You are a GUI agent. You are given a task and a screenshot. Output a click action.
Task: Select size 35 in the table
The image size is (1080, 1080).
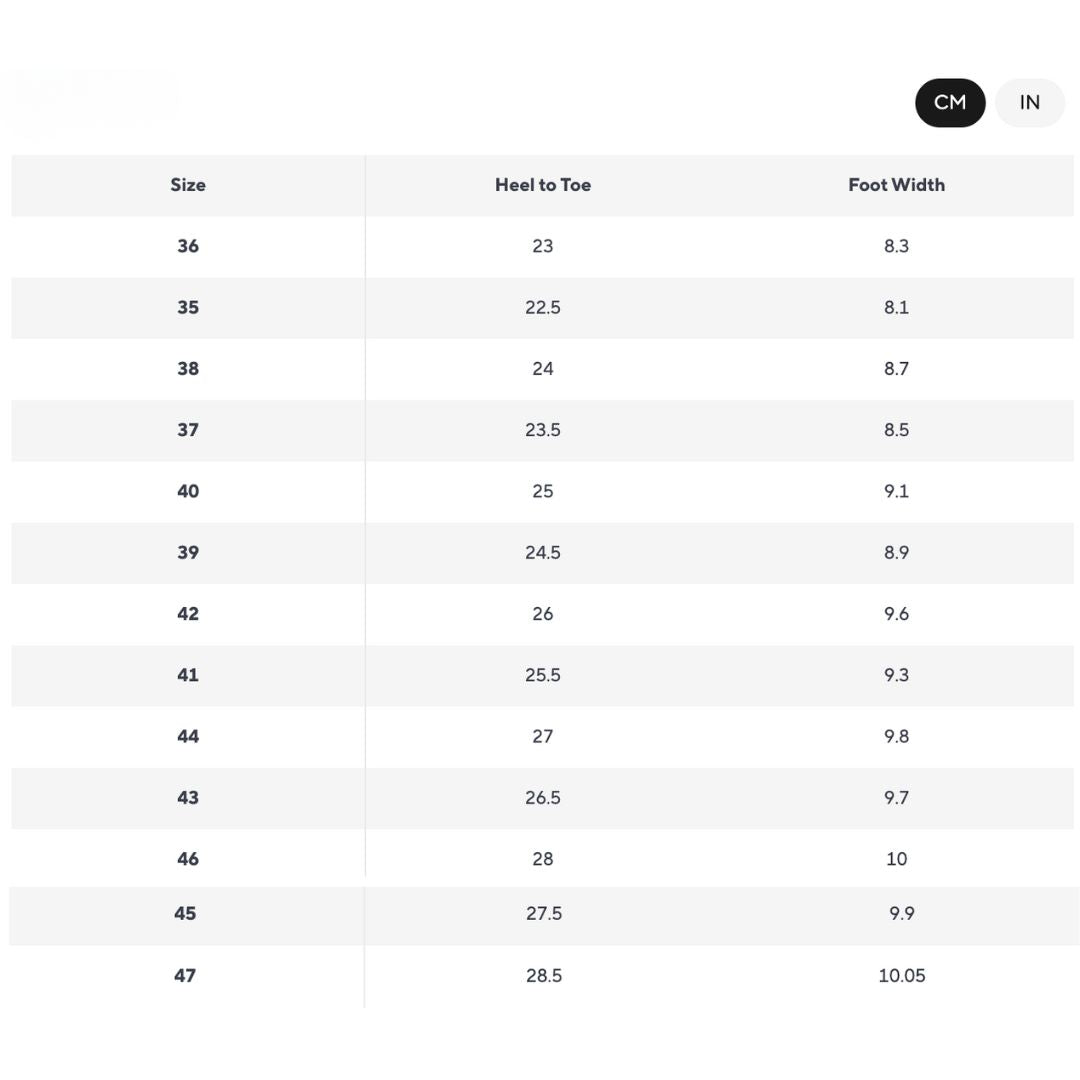point(188,307)
